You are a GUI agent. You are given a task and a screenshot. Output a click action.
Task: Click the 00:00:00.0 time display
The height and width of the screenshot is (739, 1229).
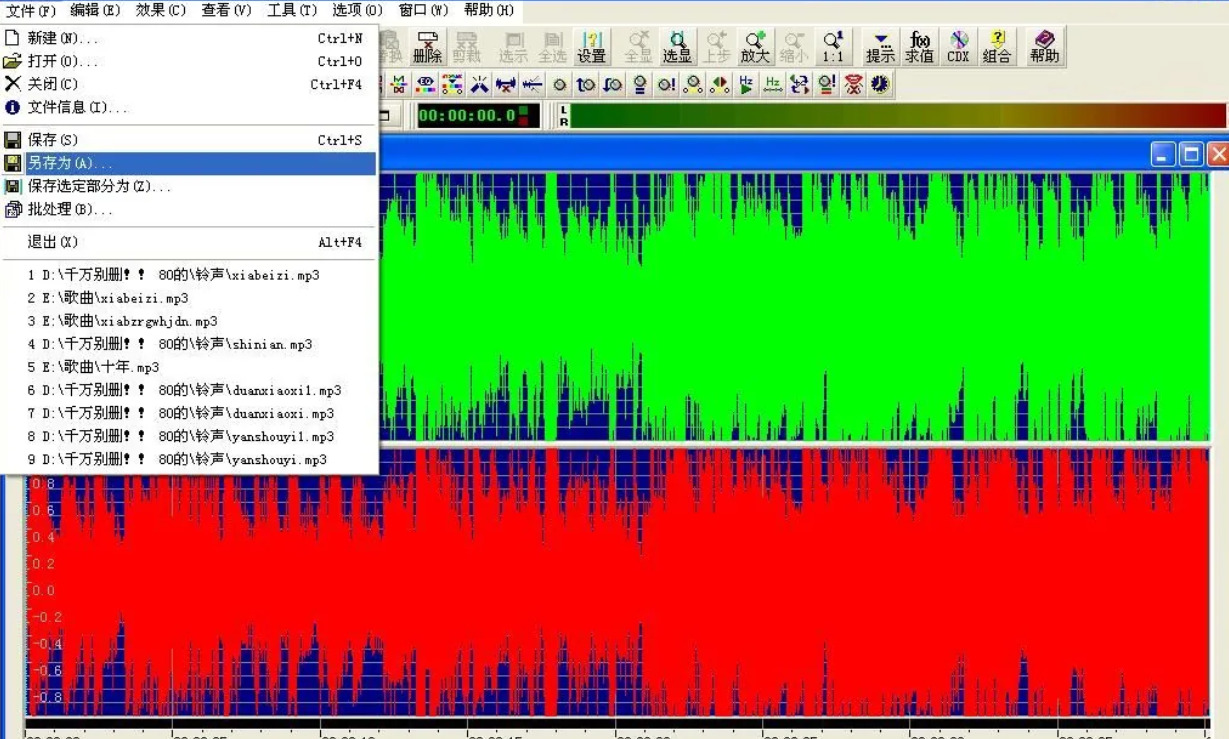pyautogui.click(x=467, y=116)
